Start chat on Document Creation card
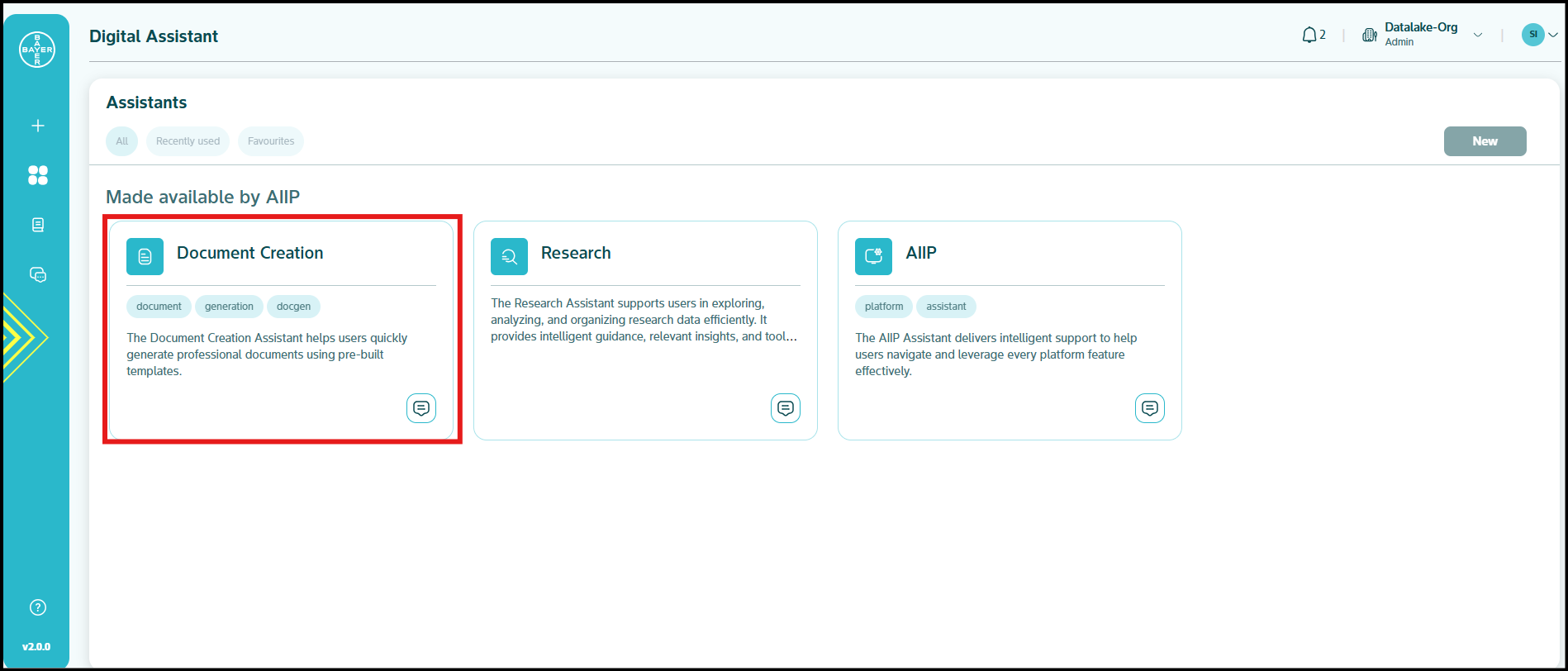Screen dimensions: 1568x671 click(x=421, y=408)
